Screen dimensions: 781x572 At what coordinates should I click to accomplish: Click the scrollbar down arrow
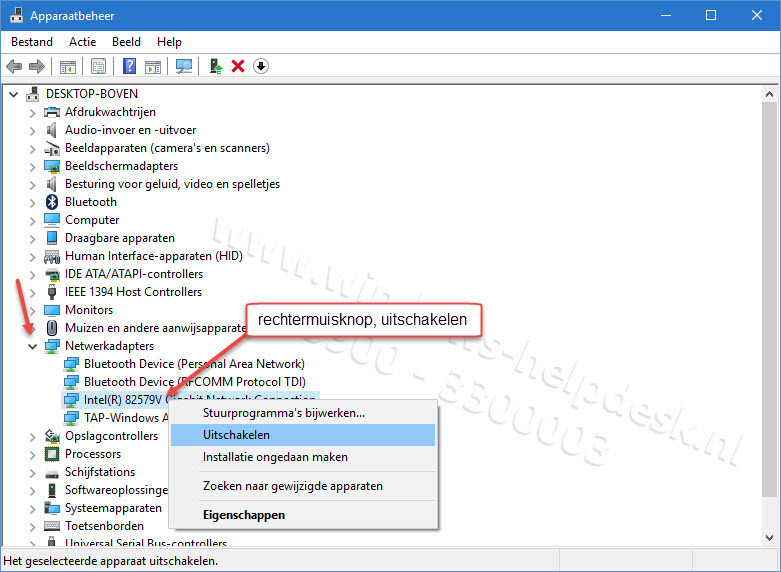769,538
